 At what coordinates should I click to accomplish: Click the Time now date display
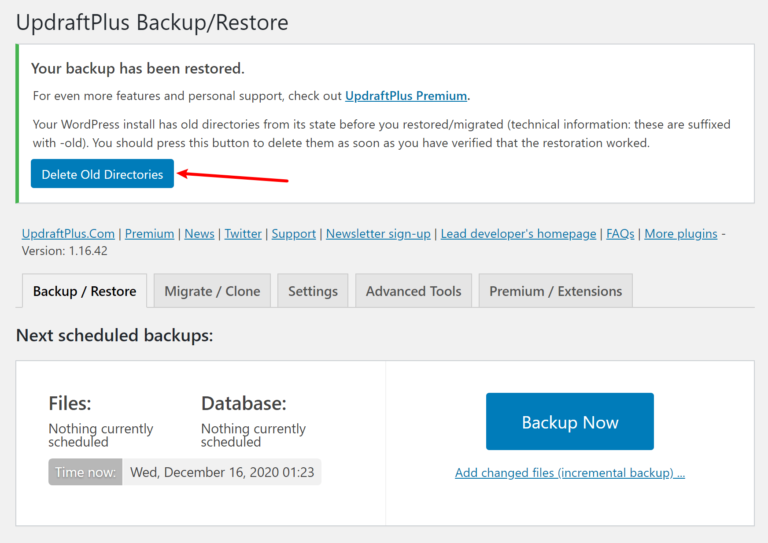click(221, 472)
